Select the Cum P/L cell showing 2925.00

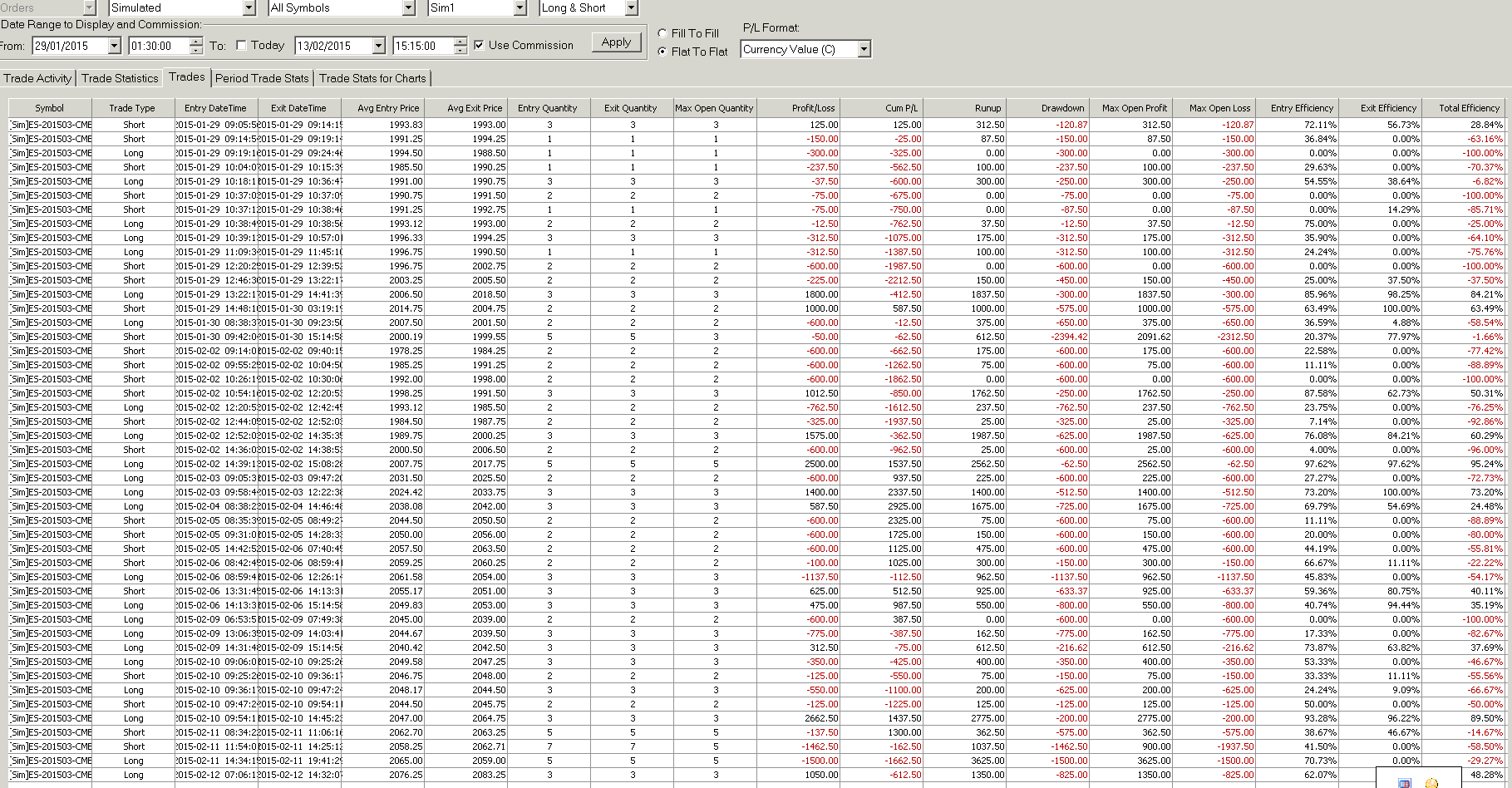[x=881, y=506]
